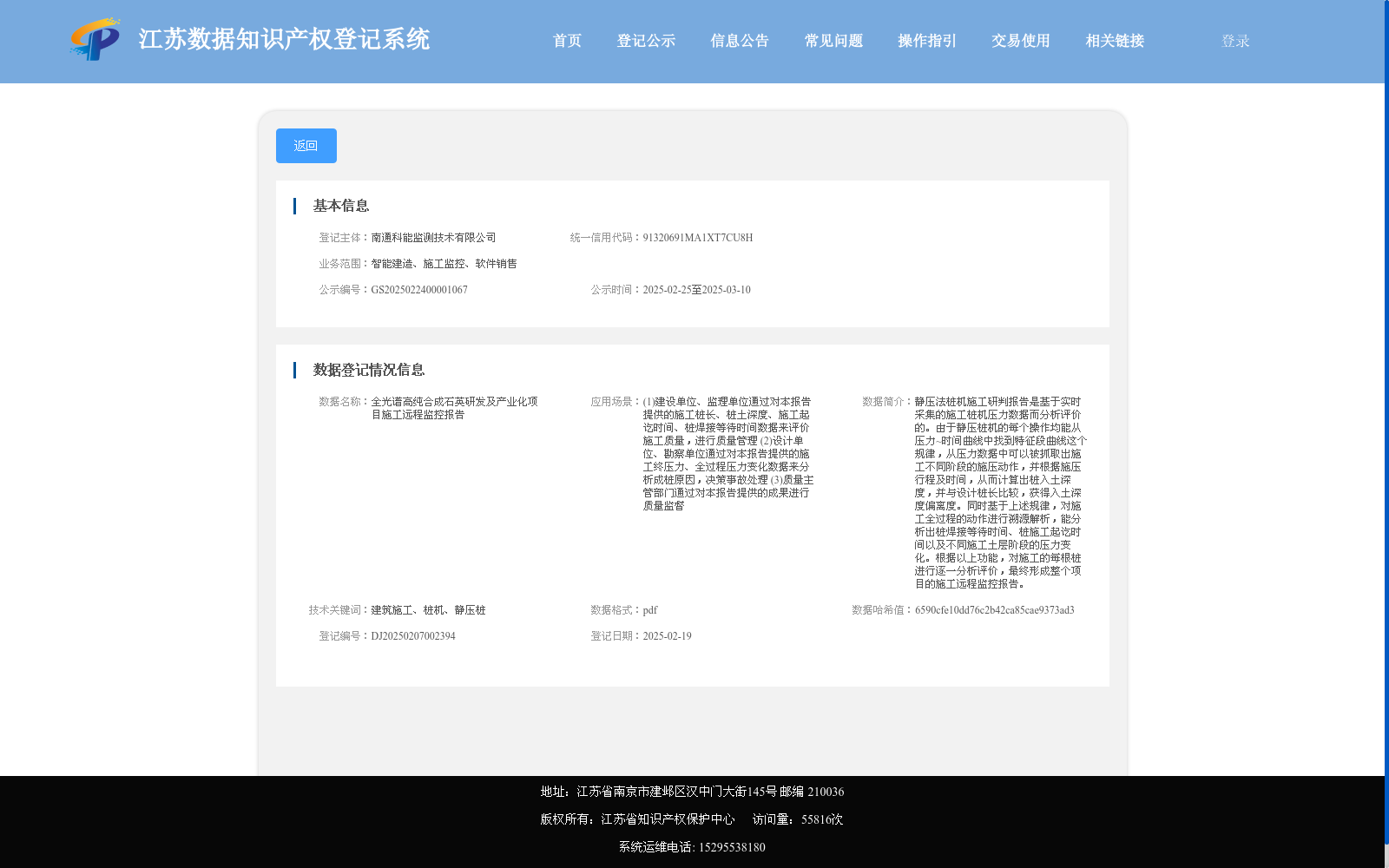Screen dimensions: 1389x868
Task: Click publication number GS2025022400001067
Action: [x=419, y=290]
